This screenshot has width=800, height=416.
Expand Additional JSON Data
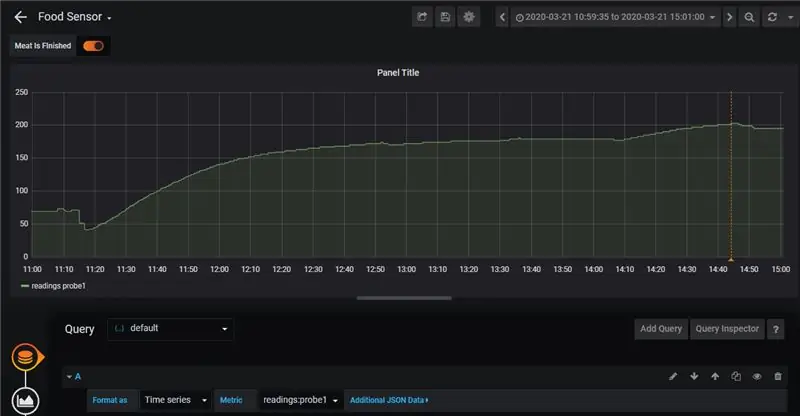tap(389, 400)
